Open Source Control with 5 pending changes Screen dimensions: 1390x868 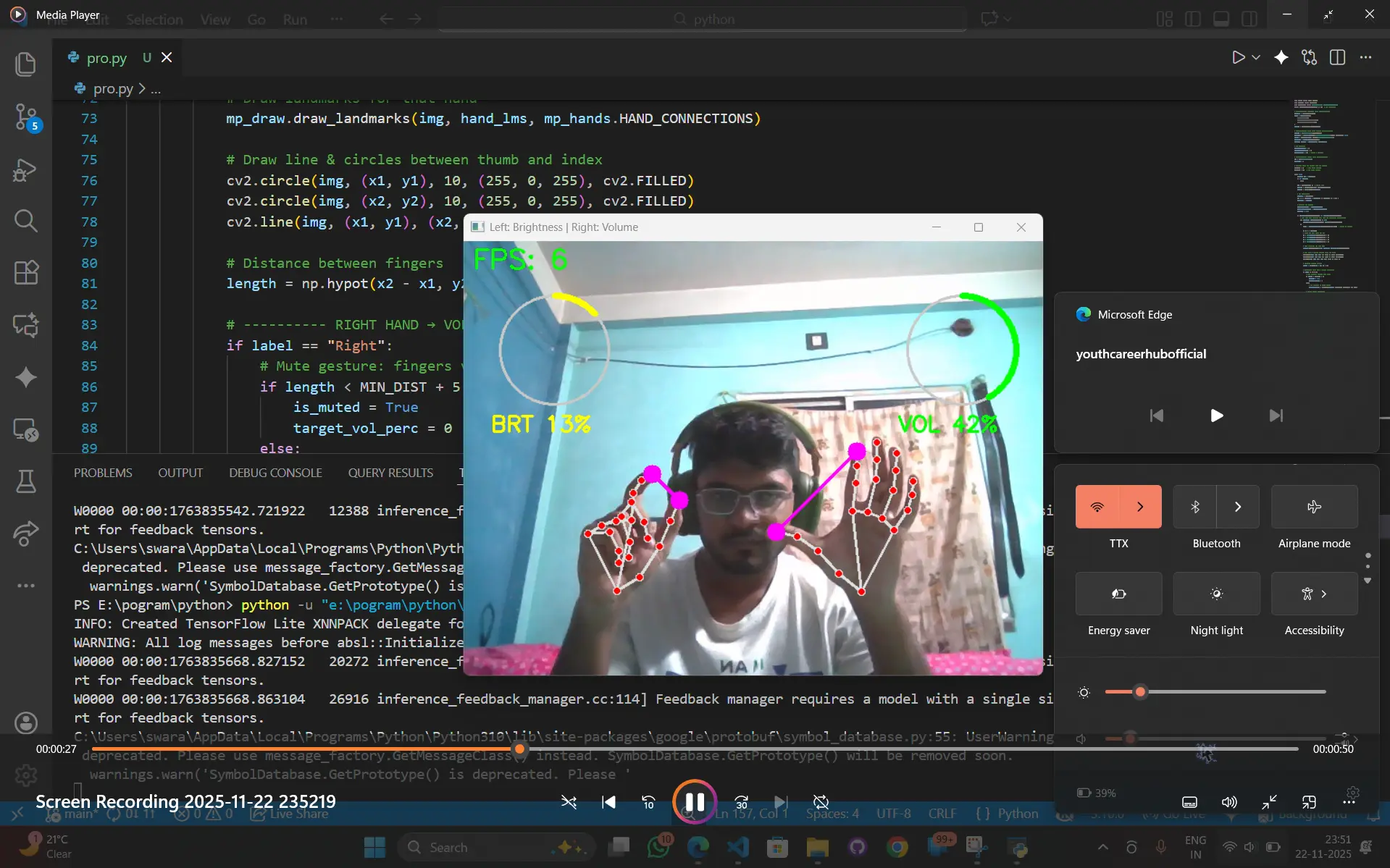tap(26, 117)
